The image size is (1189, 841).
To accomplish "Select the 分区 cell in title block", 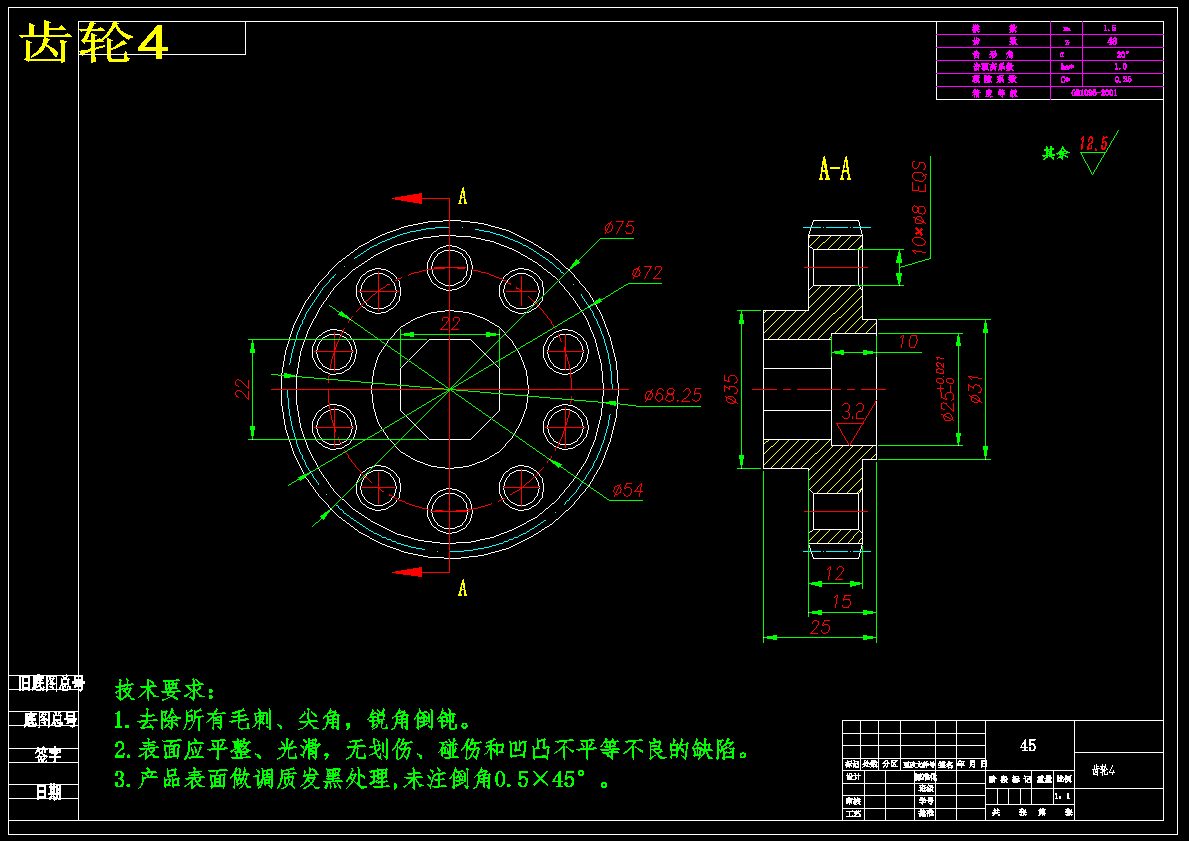I will coord(889,764).
